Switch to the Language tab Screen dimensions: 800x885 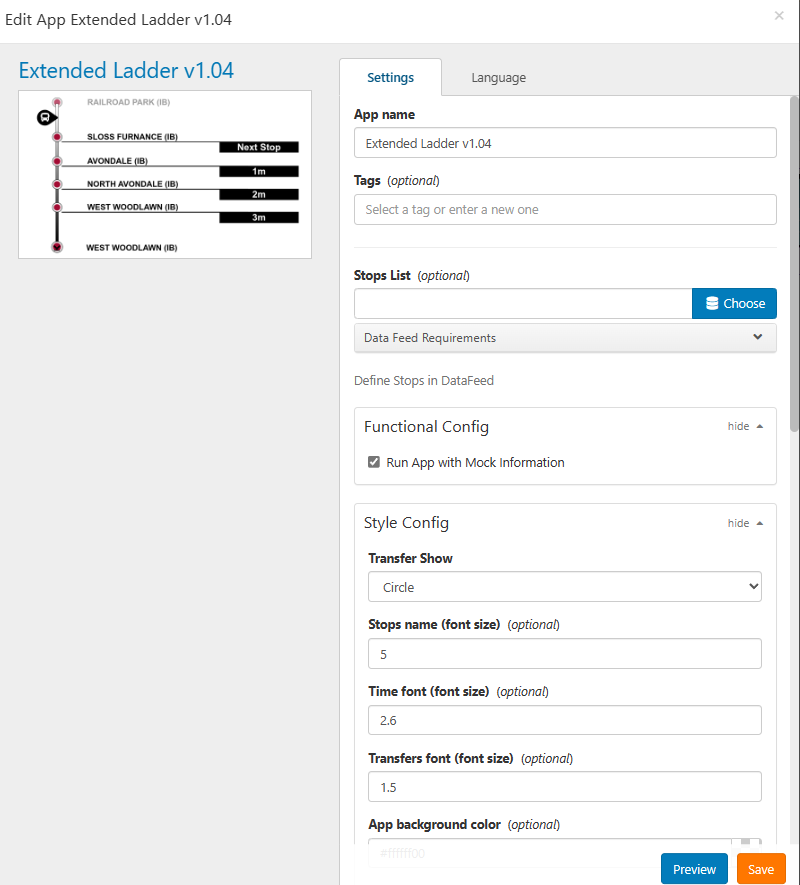pyautogui.click(x=499, y=77)
